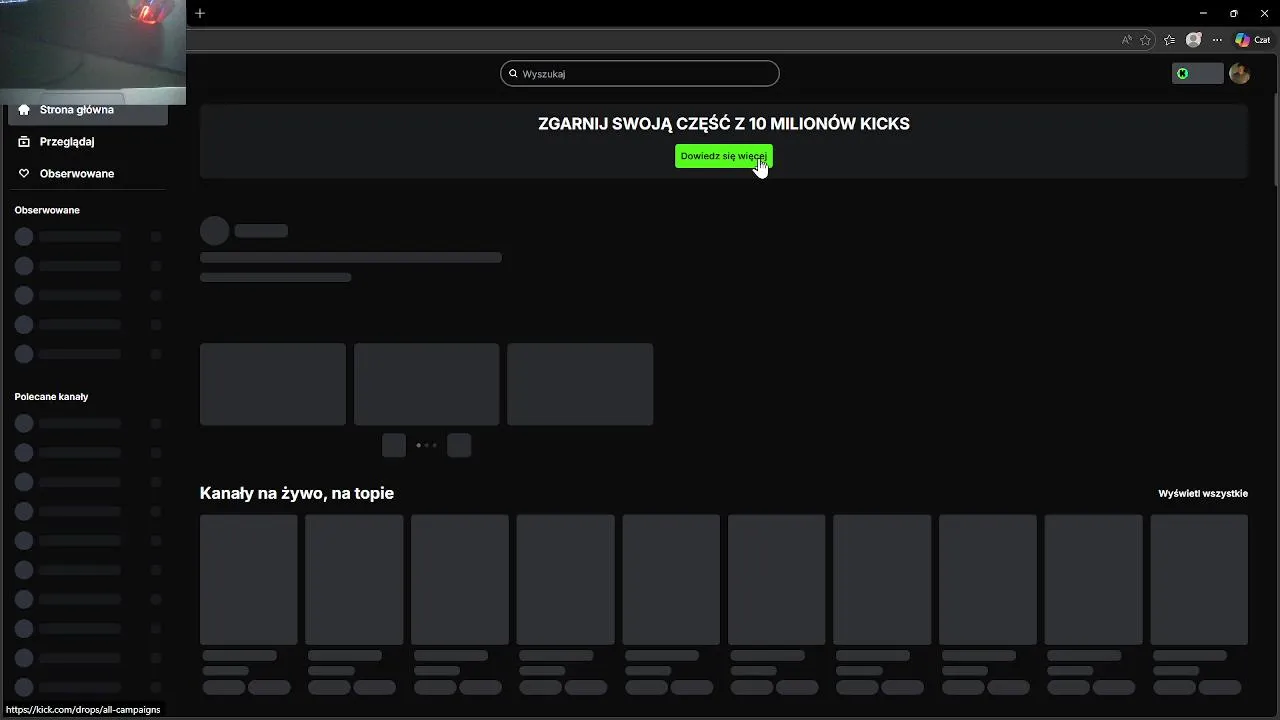Restore down the browser window
This screenshot has height=720, width=1280.
coord(1233,13)
